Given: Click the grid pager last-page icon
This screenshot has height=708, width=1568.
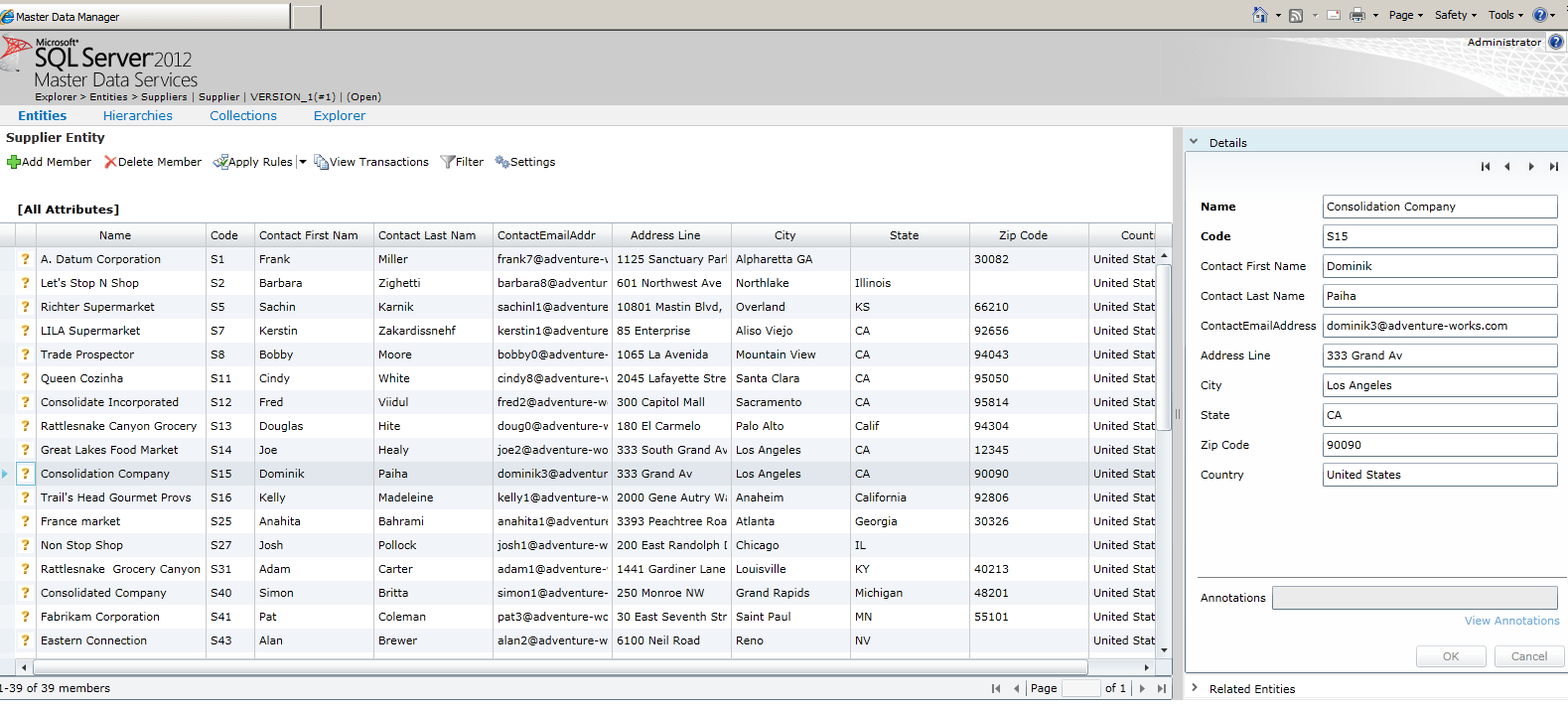Looking at the screenshot, I should tap(1162, 688).
